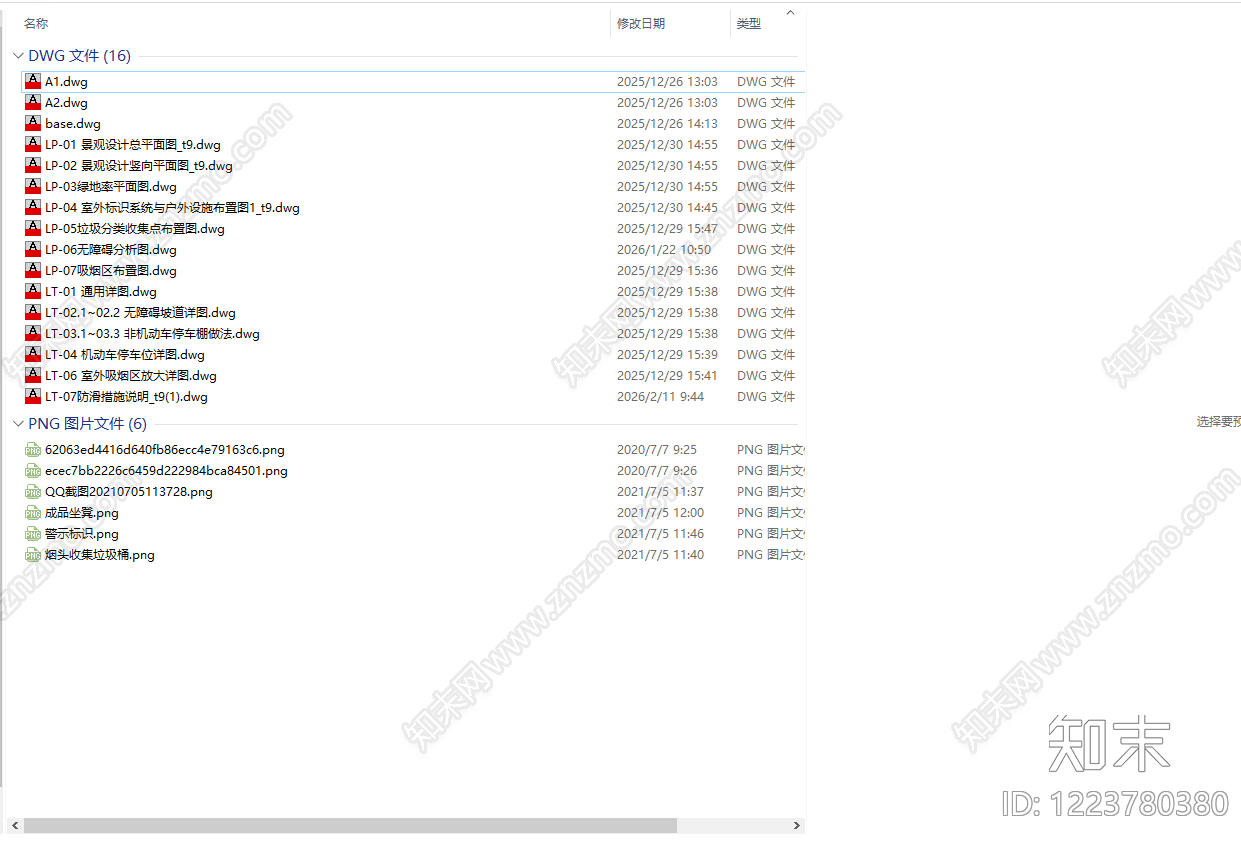1241x843 pixels.
Task: Sort files by 修改日期 column header
Action: coord(641,24)
